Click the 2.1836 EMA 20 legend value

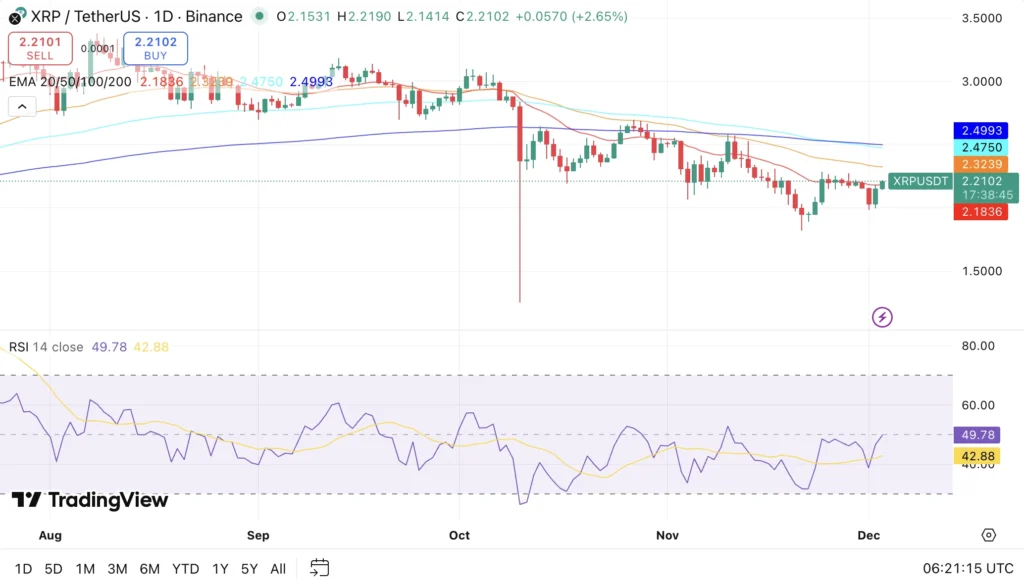[x=161, y=82]
